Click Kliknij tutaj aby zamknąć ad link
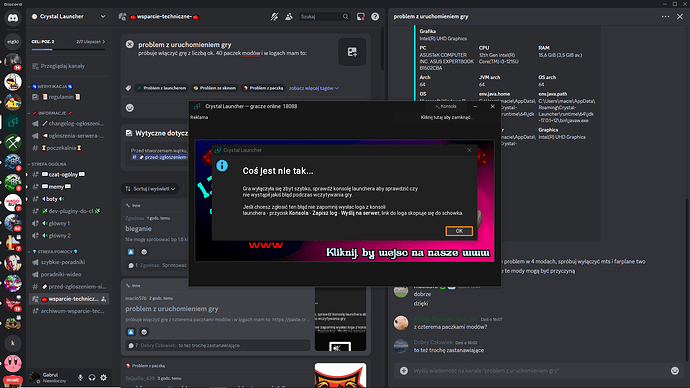Viewport: 690px width, 388px height. (447, 117)
